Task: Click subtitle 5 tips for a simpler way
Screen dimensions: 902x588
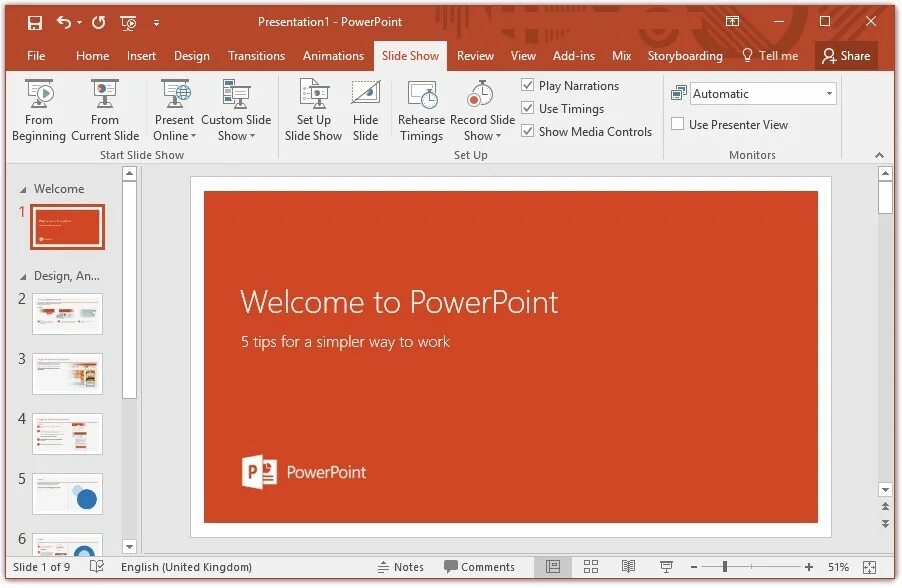Action: point(345,342)
